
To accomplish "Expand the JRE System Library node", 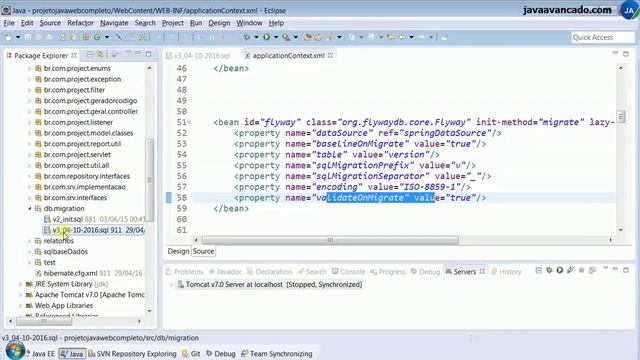I will pyautogui.click(x=20, y=284).
